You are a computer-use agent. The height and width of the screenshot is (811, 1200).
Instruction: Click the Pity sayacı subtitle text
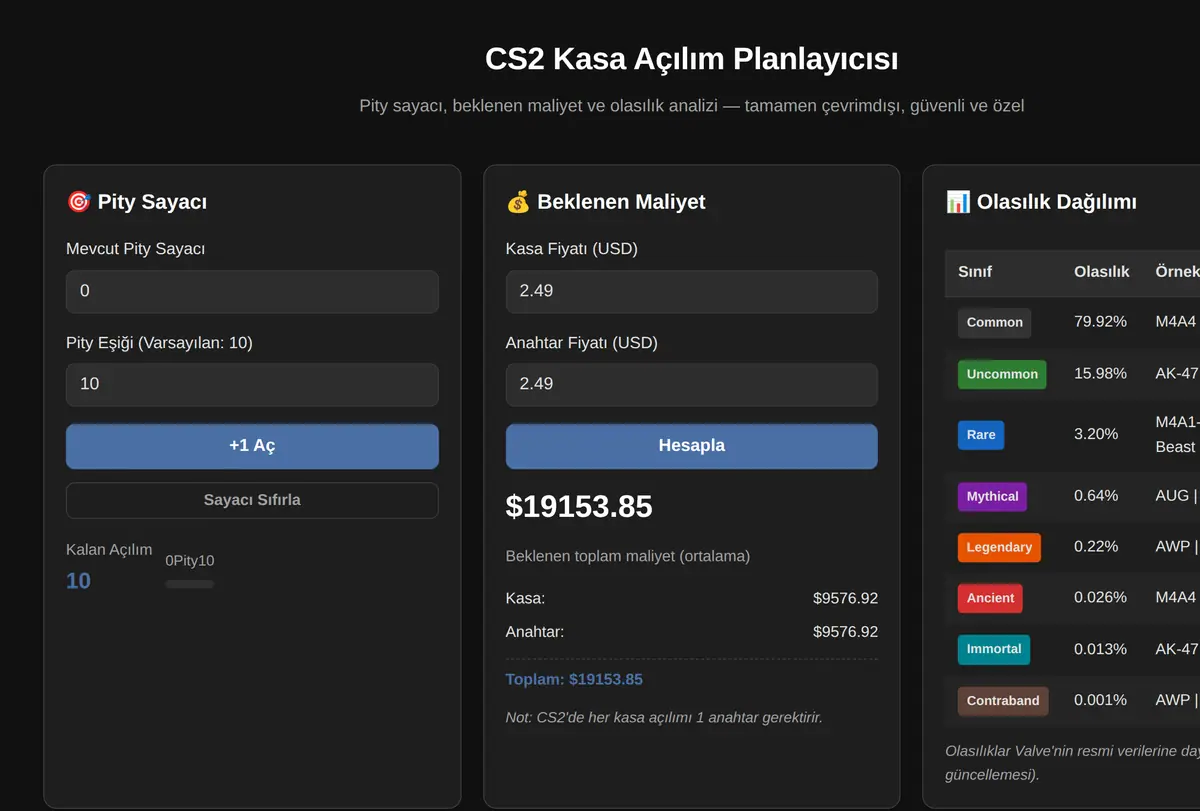(692, 105)
